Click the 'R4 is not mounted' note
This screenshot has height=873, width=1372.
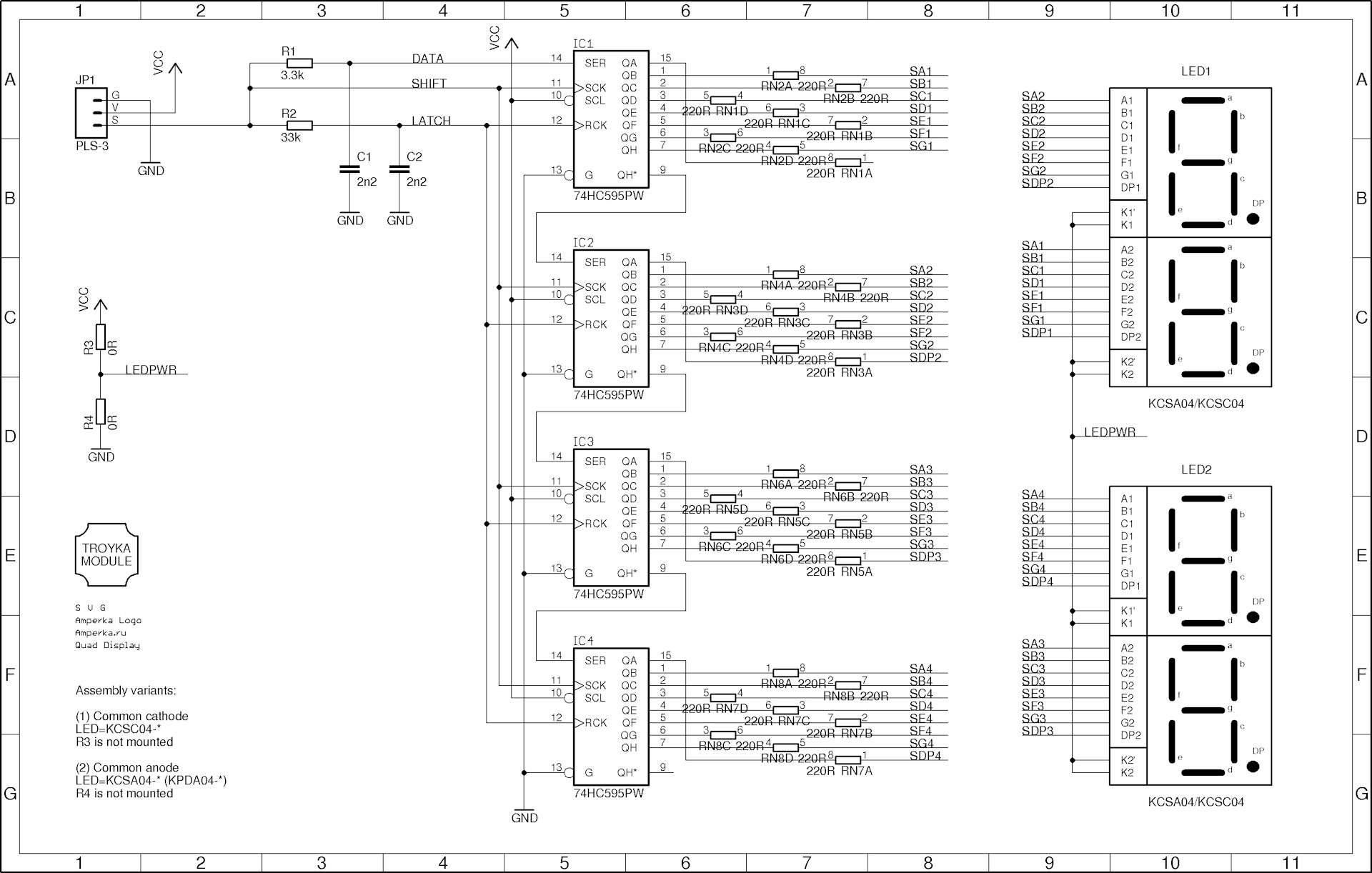124,793
